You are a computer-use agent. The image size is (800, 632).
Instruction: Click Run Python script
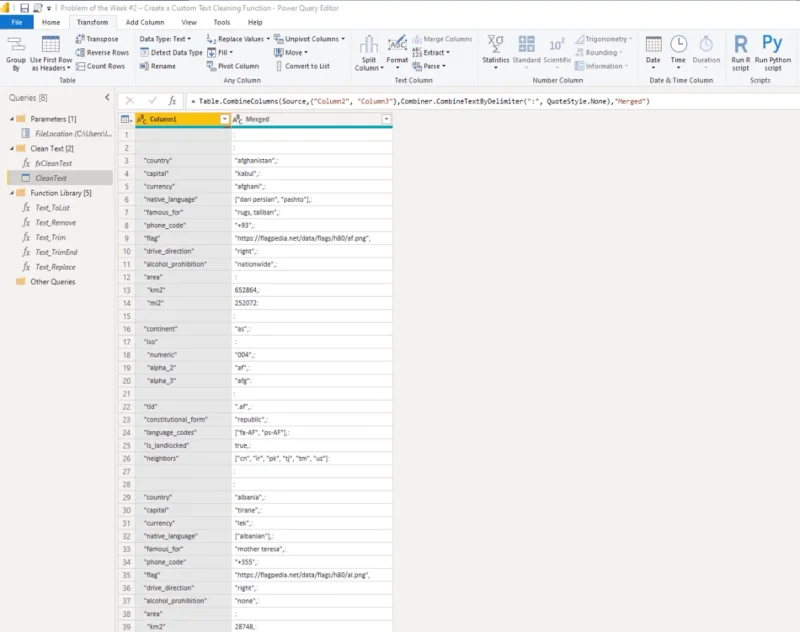772,53
